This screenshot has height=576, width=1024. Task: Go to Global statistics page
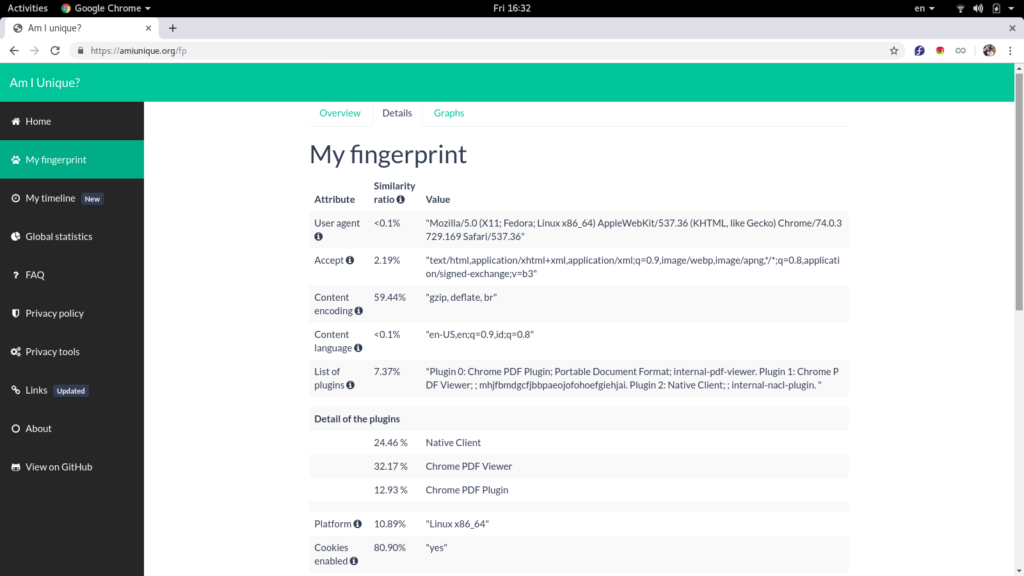tap(58, 237)
